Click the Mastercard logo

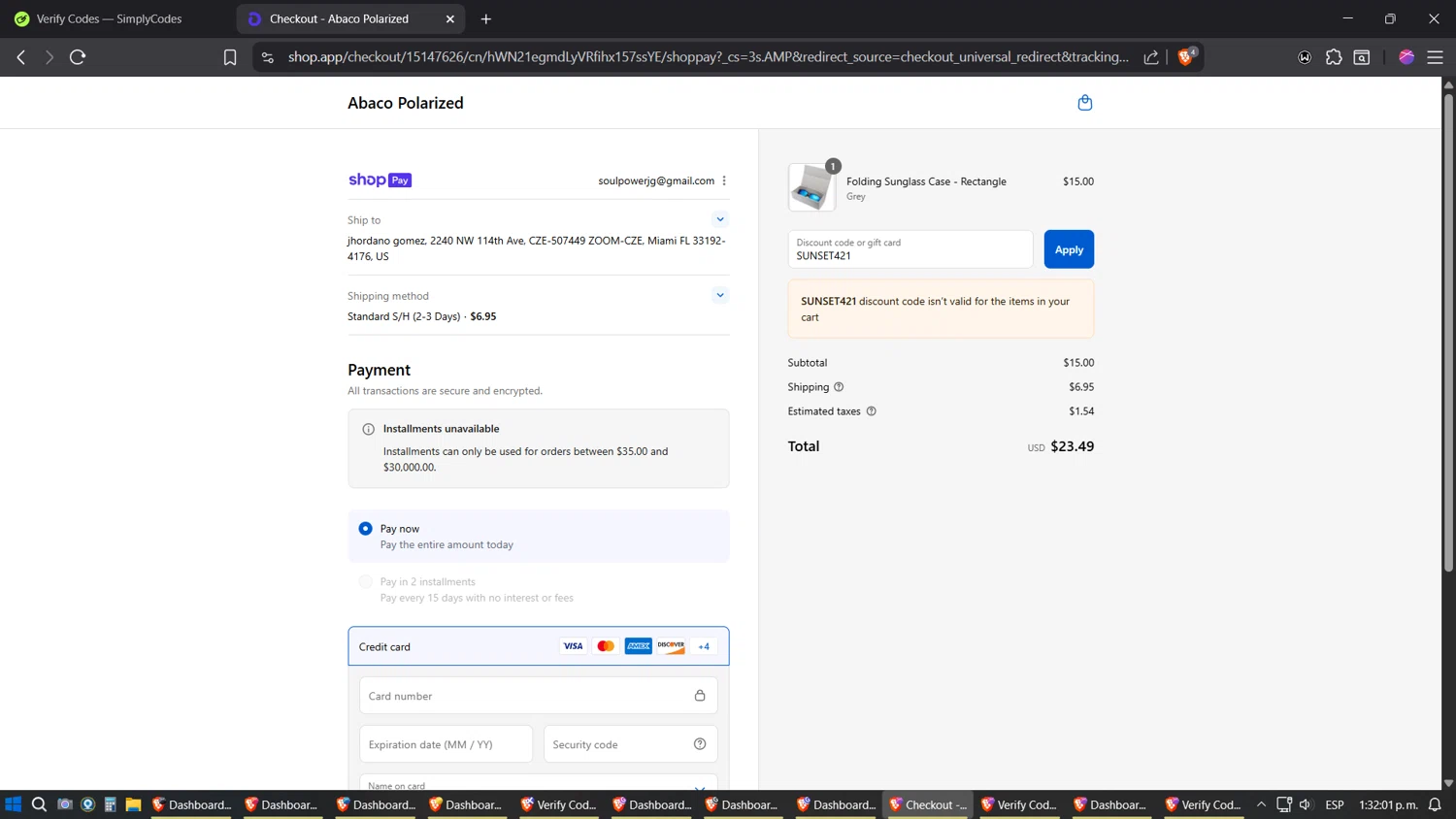tap(606, 646)
